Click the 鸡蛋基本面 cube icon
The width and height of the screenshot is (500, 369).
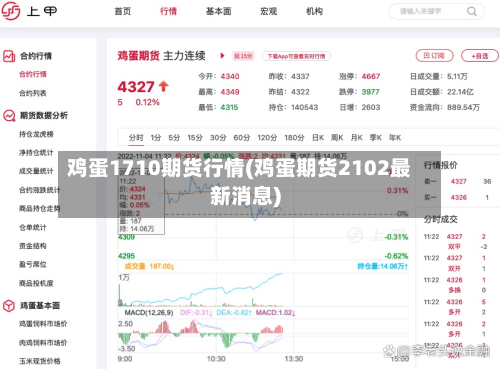pos(9,306)
